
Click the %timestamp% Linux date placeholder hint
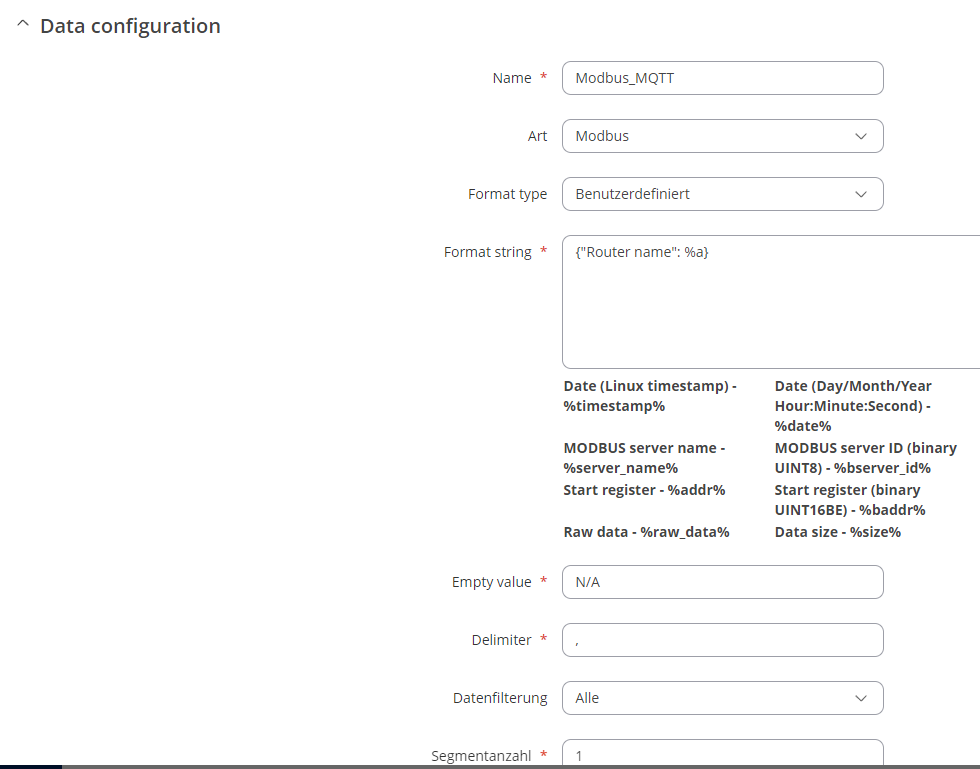coord(650,396)
